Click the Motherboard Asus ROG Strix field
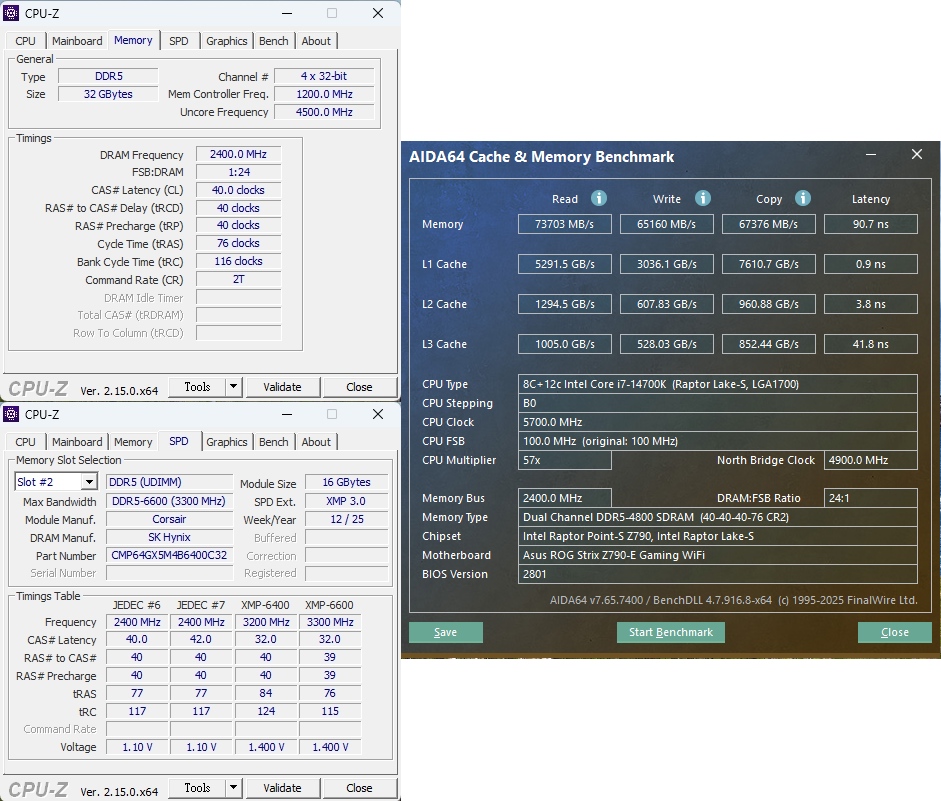This screenshot has height=801, width=941. pyautogui.click(x=717, y=555)
